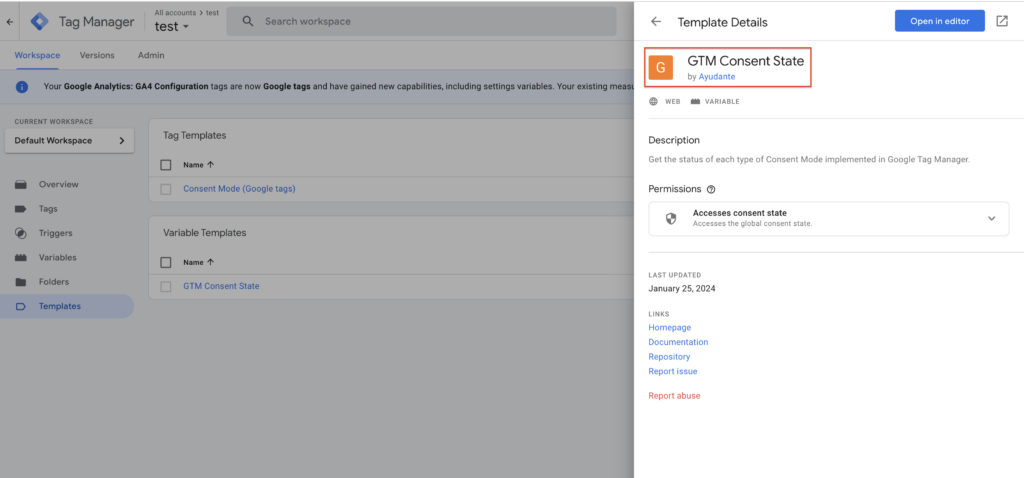1024x478 pixels.
Task: Click the back arrow in Template Details
Action: coord(656,21)
